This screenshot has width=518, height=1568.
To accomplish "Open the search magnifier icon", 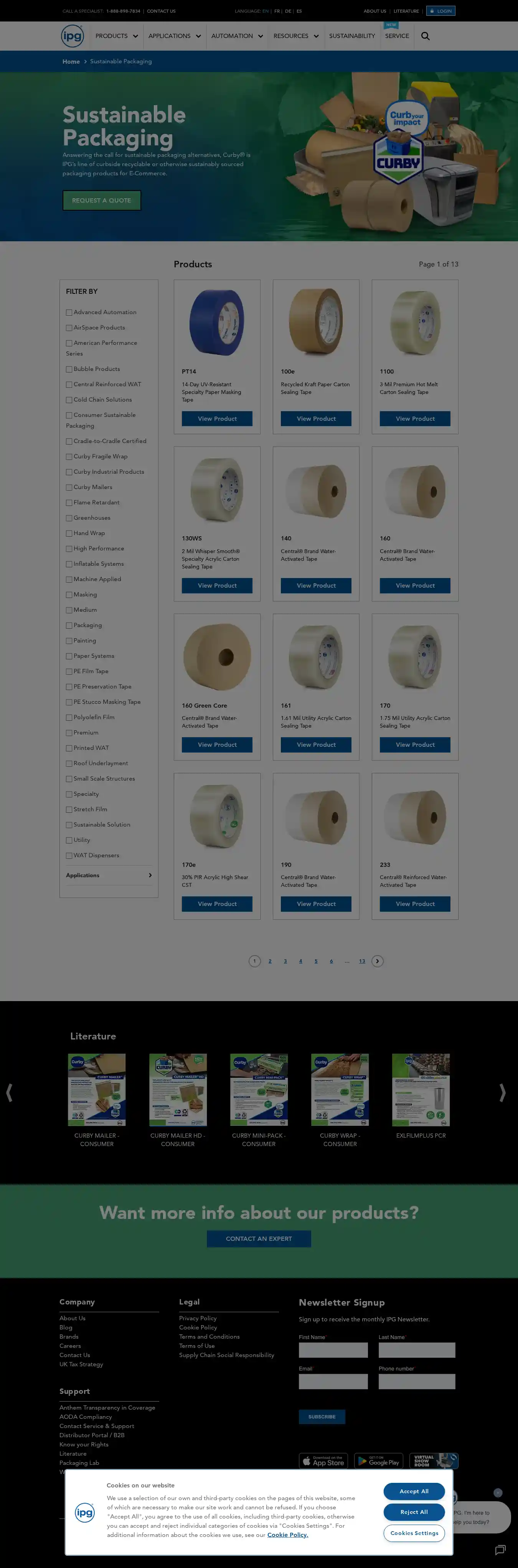I will click(426, 36).
